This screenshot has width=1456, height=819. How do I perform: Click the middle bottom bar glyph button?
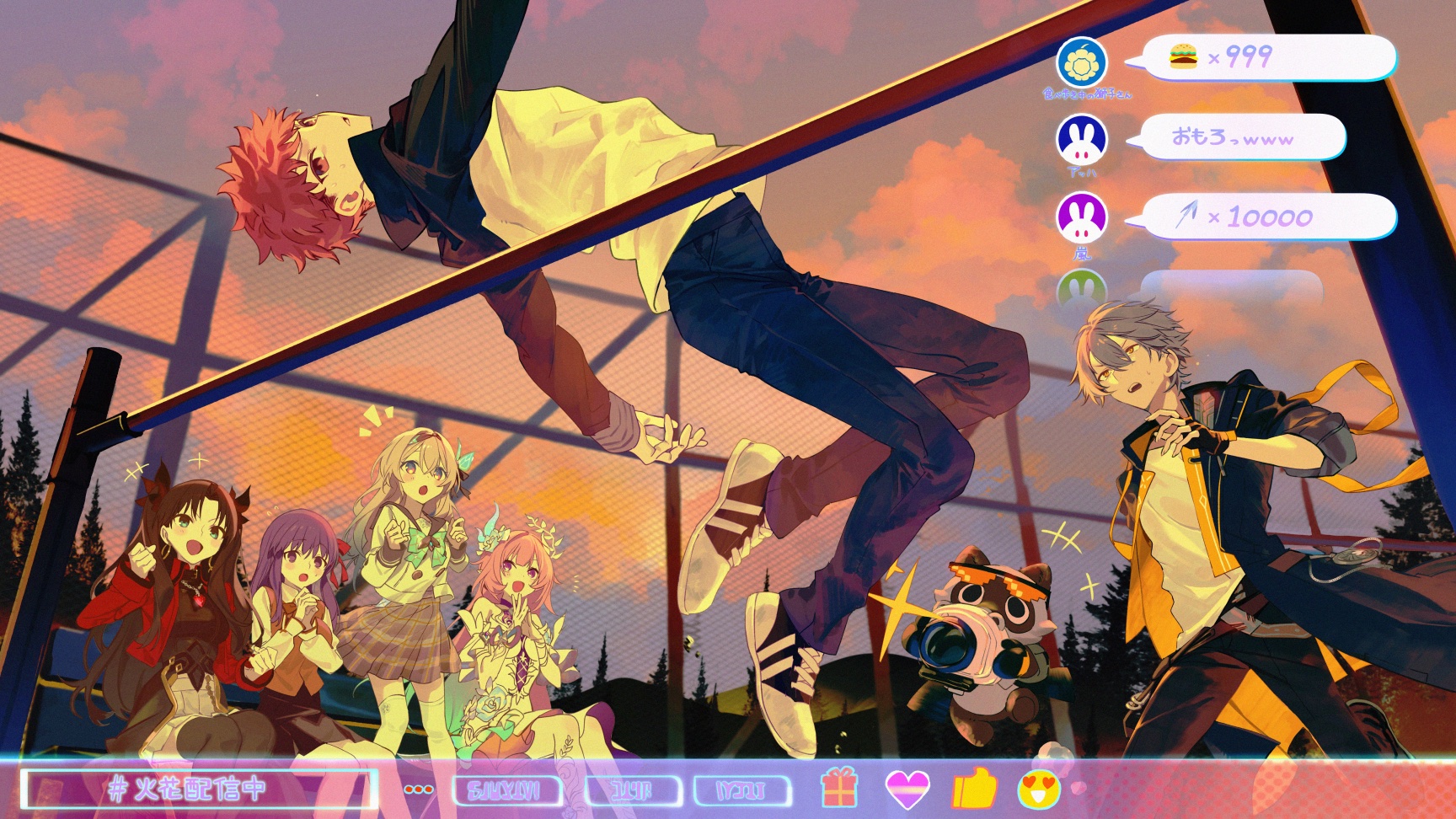633,790
